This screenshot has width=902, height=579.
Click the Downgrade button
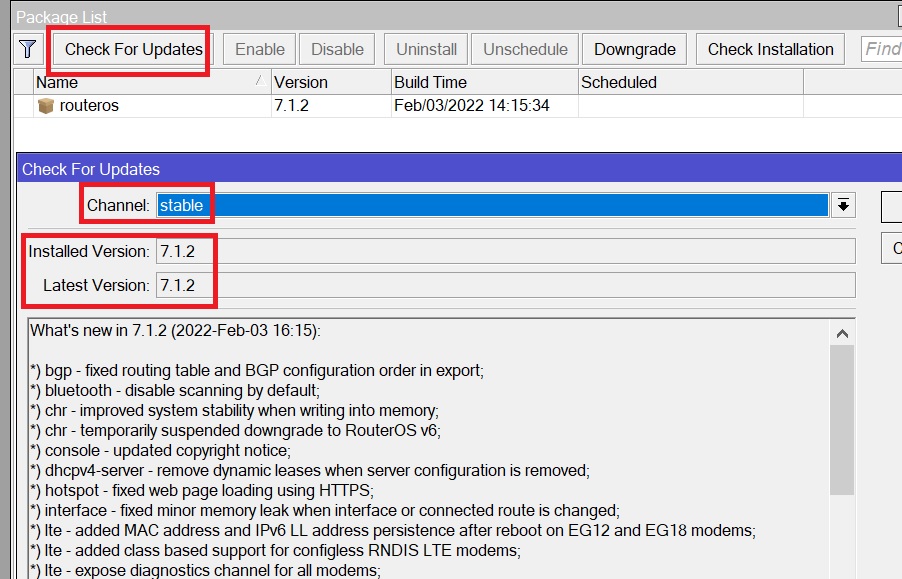tap(635, 49)
